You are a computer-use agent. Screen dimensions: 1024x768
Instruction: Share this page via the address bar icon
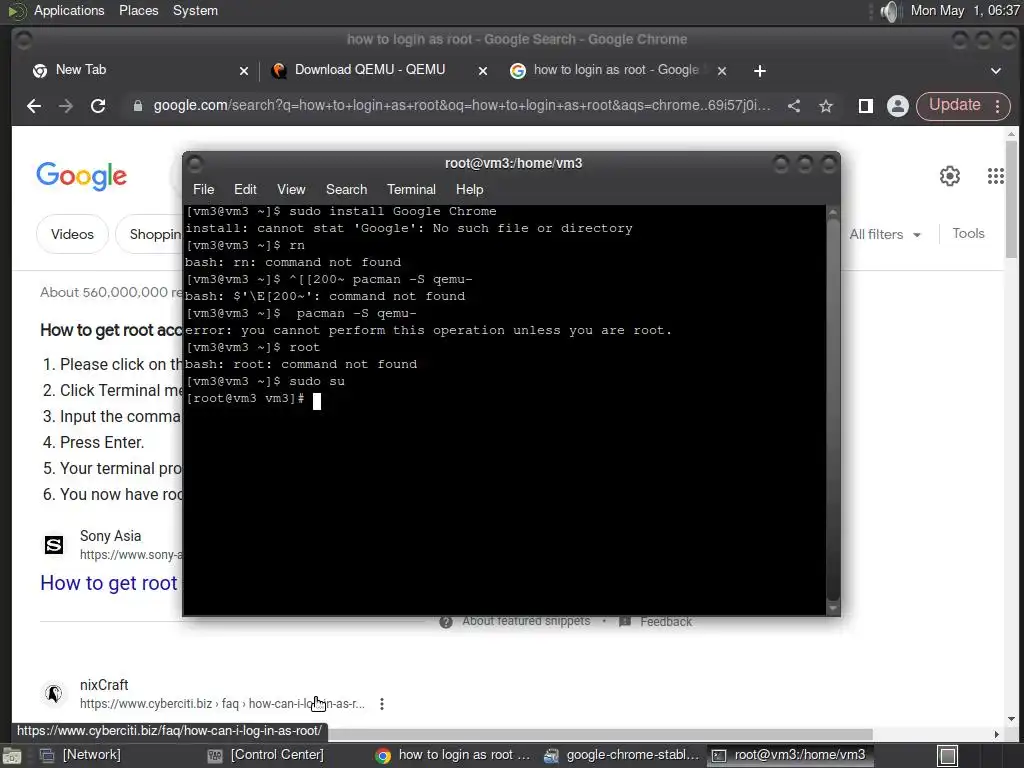pyautogui.click(x=793, y=106)
